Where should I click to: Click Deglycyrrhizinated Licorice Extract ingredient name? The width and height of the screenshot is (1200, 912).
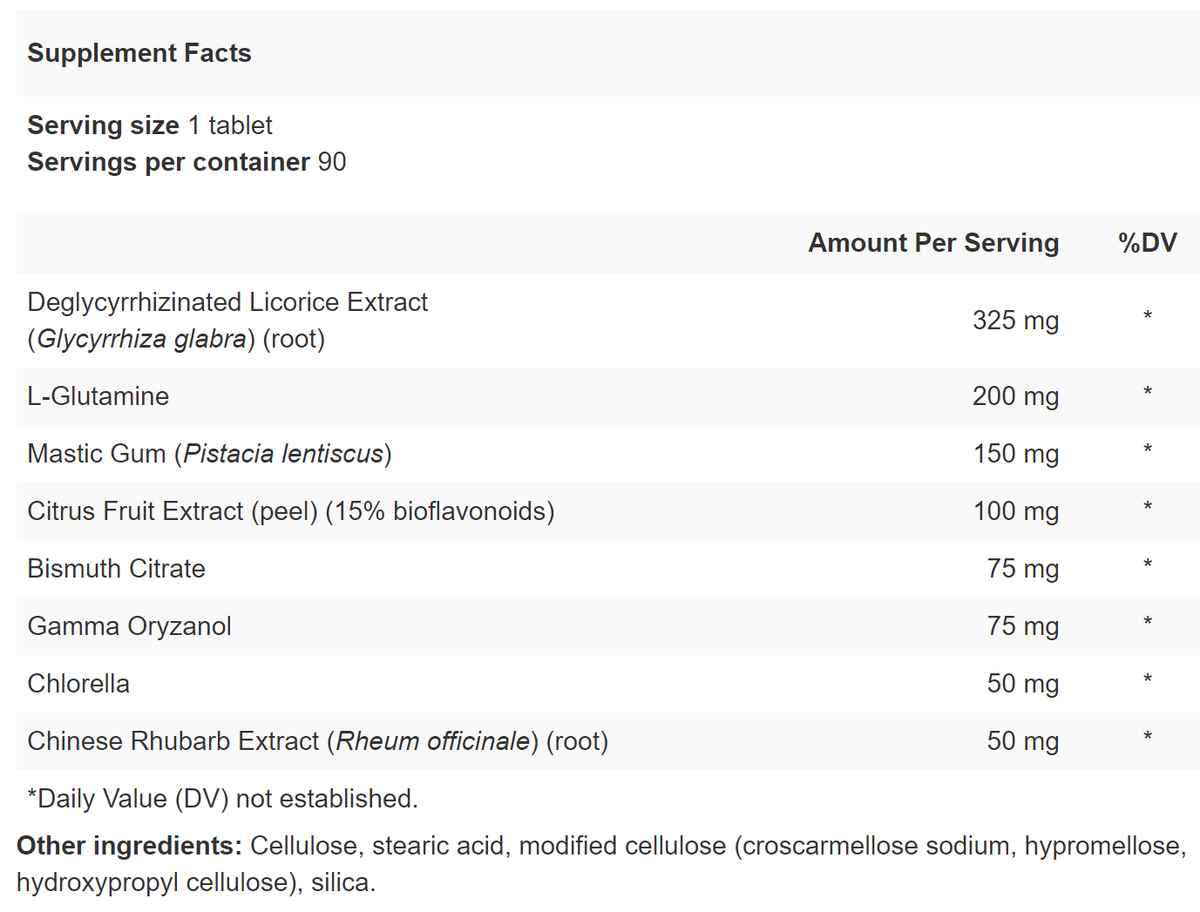click(227, 302)
